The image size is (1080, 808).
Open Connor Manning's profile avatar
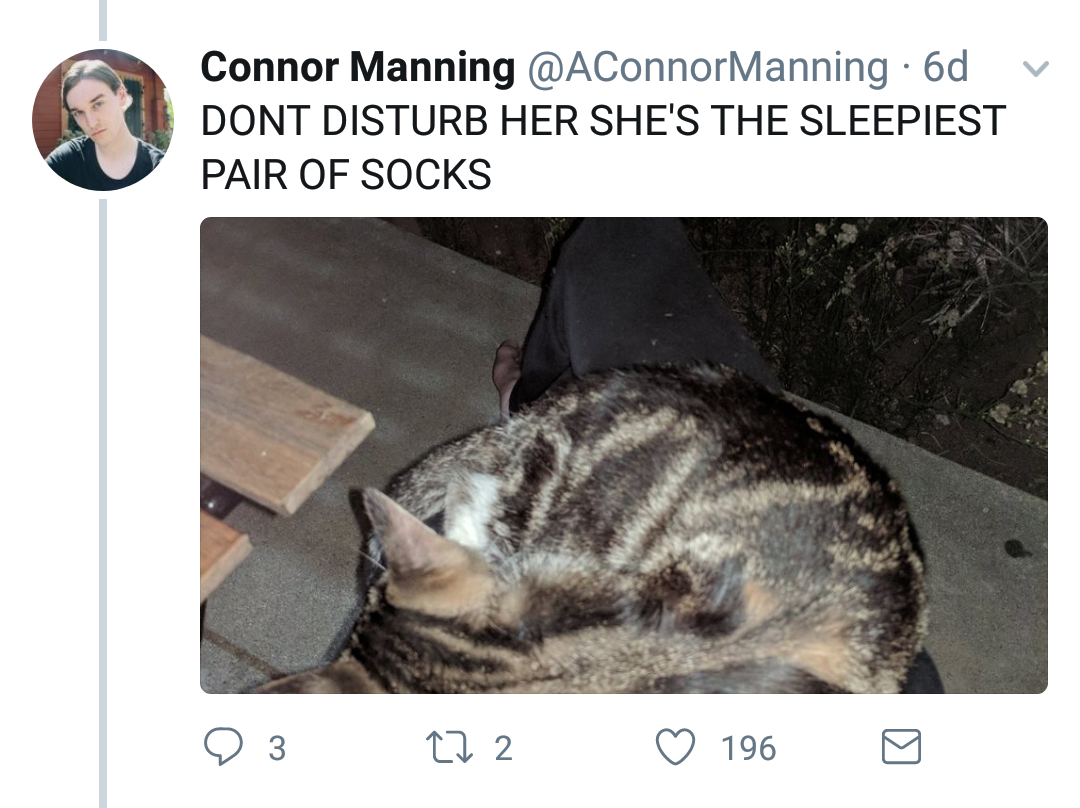click(103, 119)
